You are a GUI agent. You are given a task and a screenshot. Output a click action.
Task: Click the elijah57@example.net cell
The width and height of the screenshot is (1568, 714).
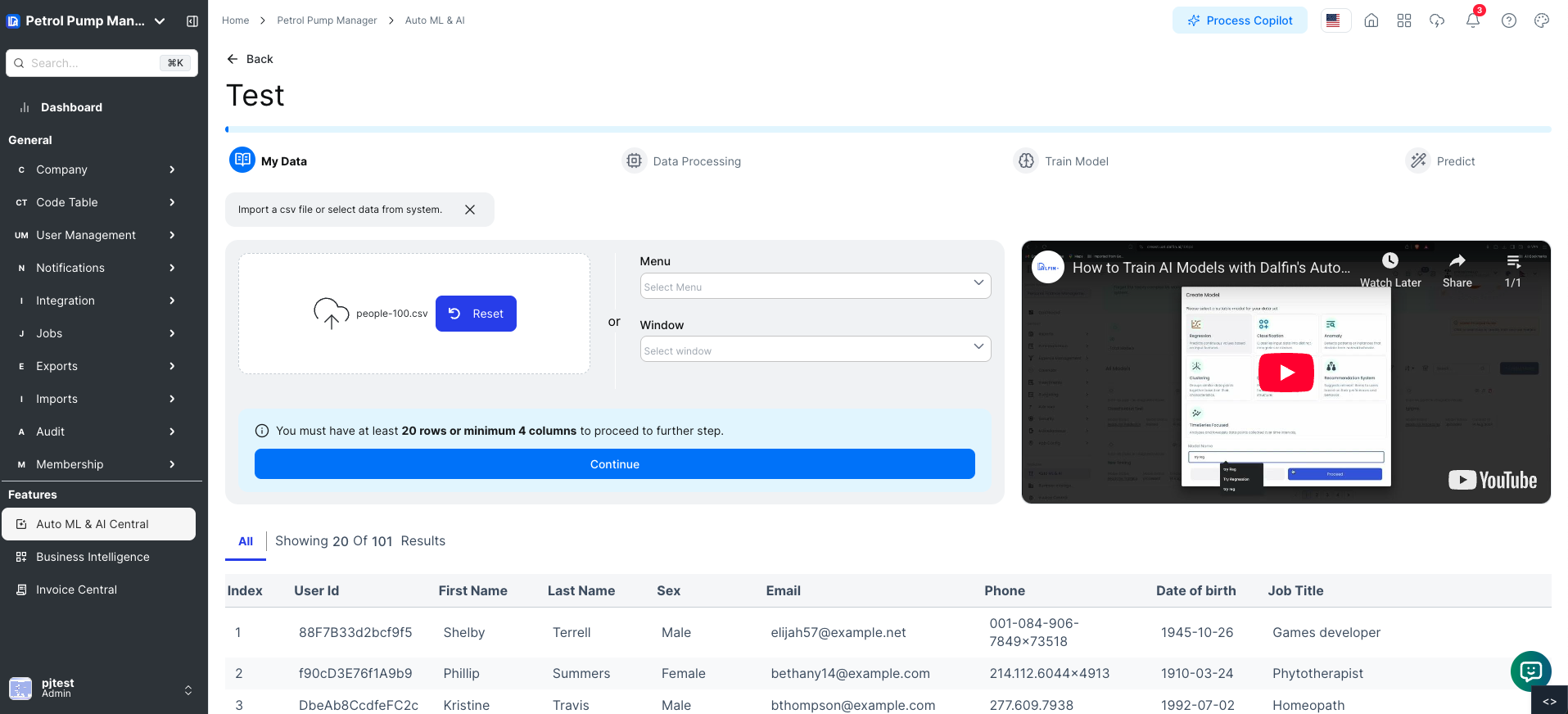(x=838, y=632)
